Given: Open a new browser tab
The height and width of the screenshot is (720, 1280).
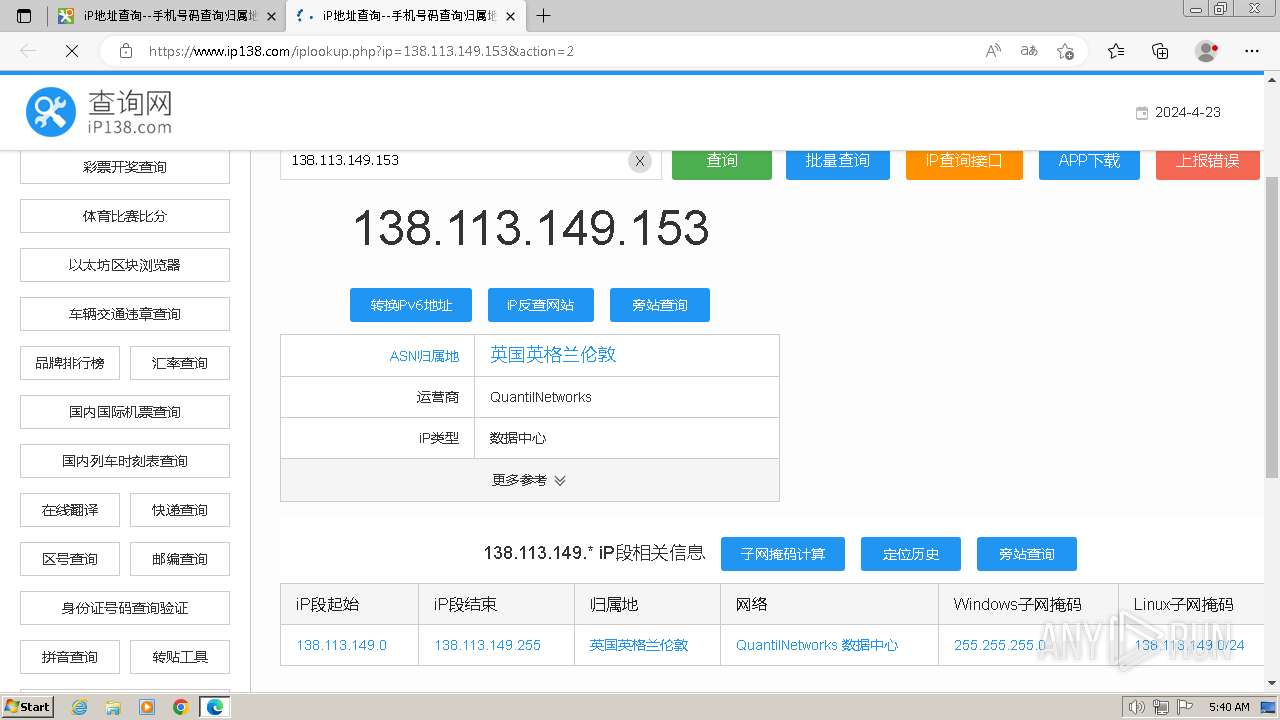Looking at the screenshot, I should pos(544,16).
